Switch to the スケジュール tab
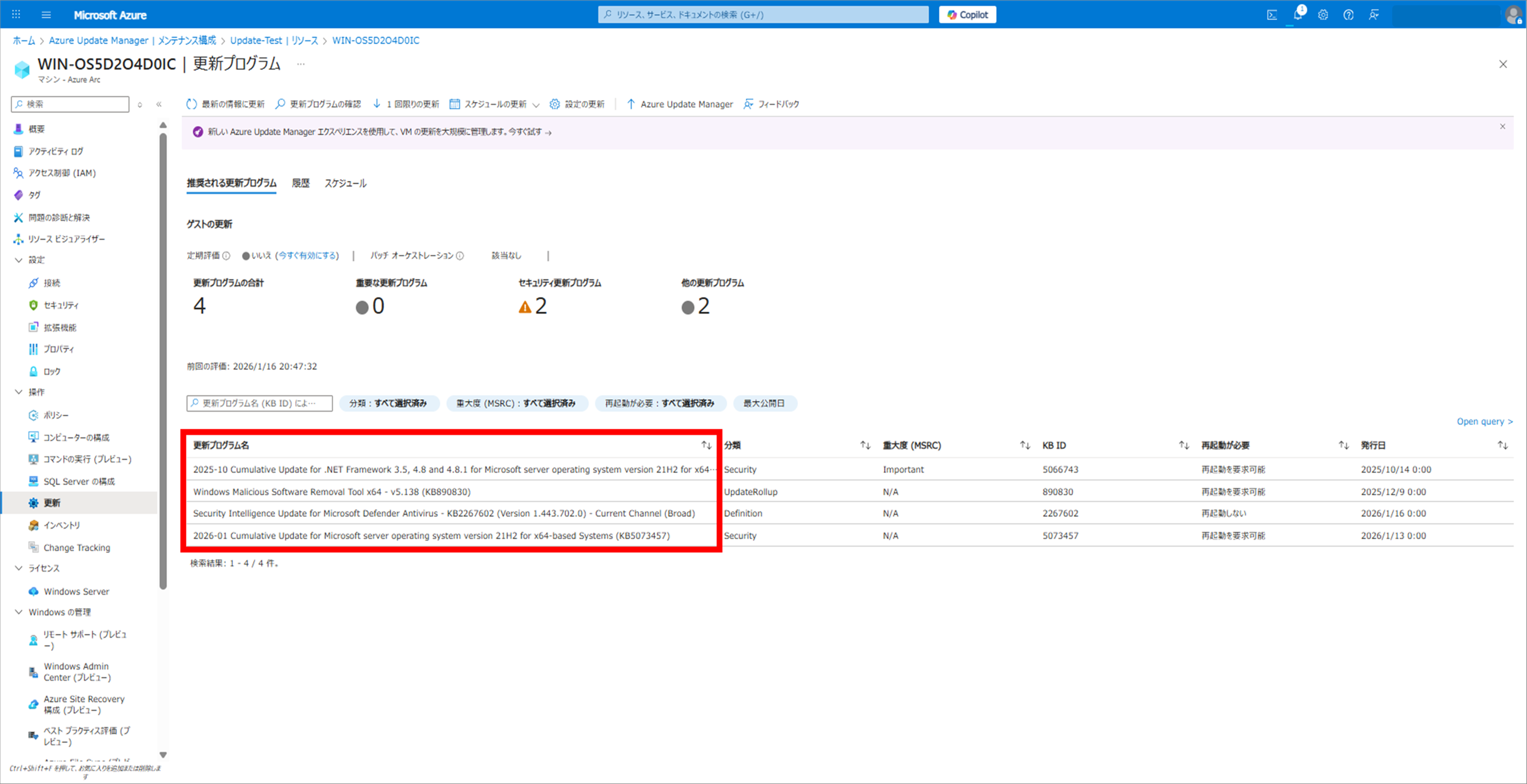 [345, 183]
